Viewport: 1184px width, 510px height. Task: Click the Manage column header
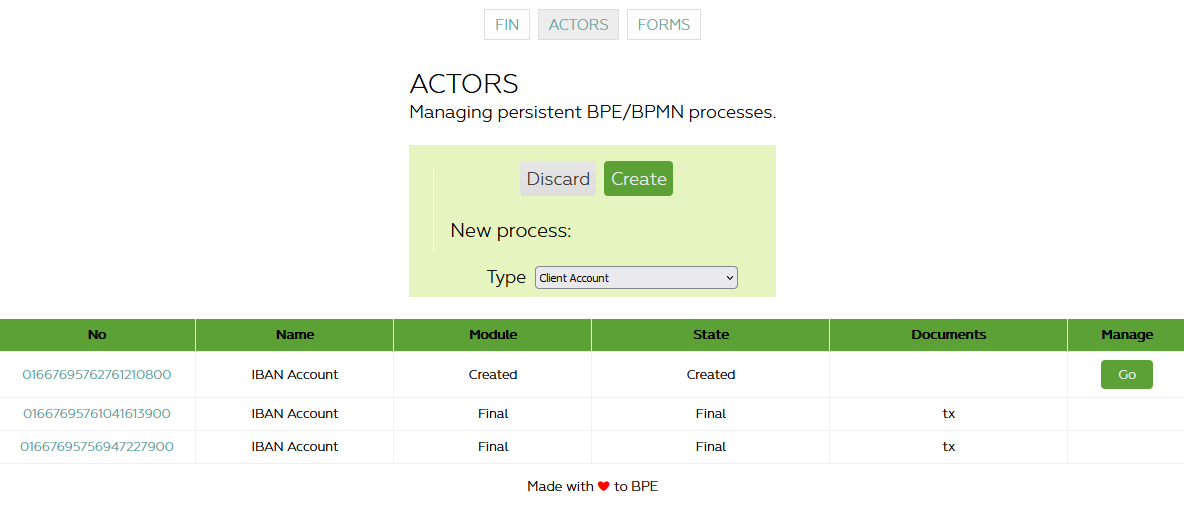point(1127,335)
